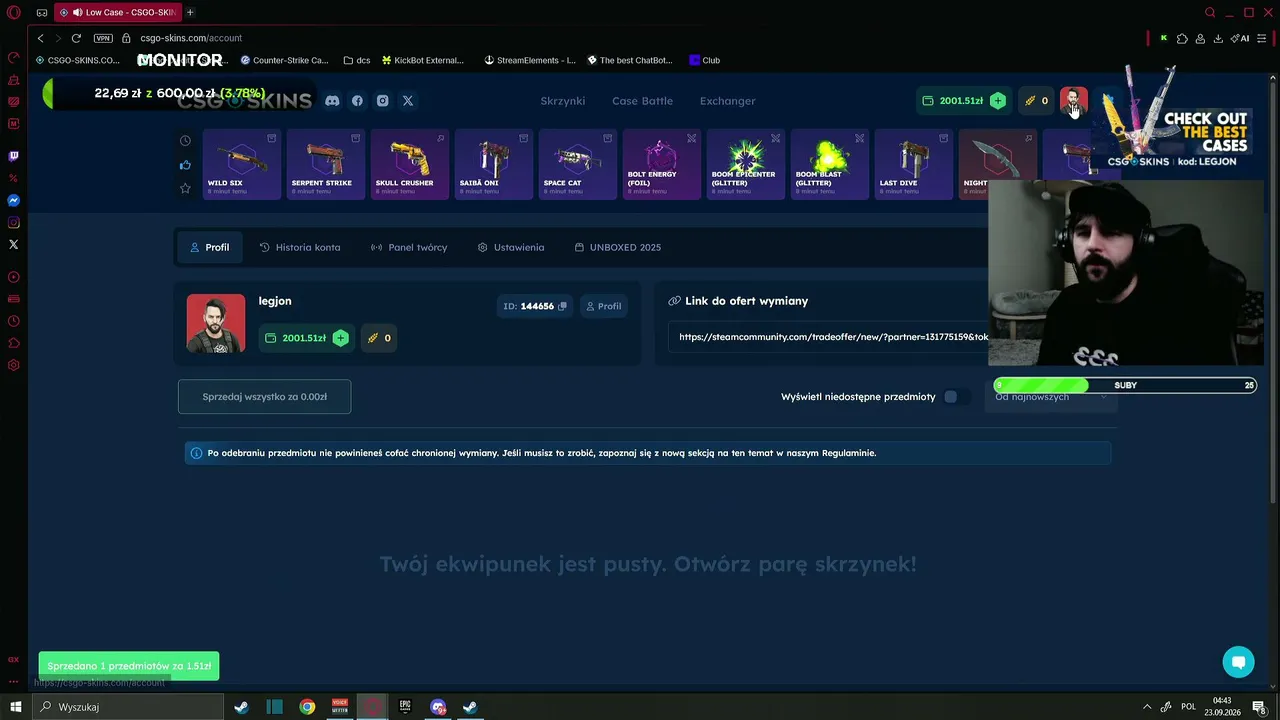Viewport: 1280px width, 720px height.
Task: Open the live chat support bubble
Action: pyautogui.click(x=1238, y=662)
